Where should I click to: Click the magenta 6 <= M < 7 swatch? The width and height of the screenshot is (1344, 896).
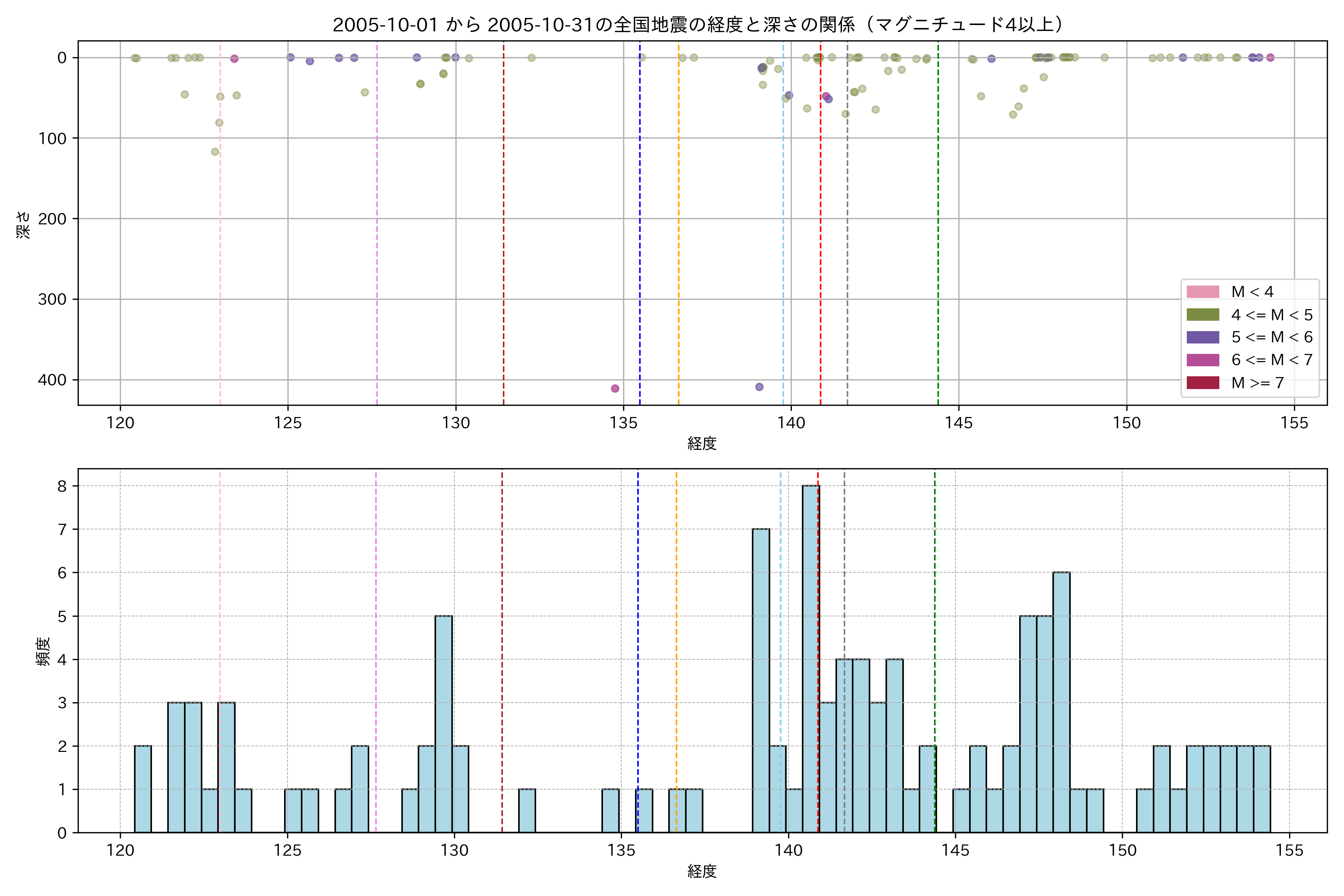(x=1202, y=360)
